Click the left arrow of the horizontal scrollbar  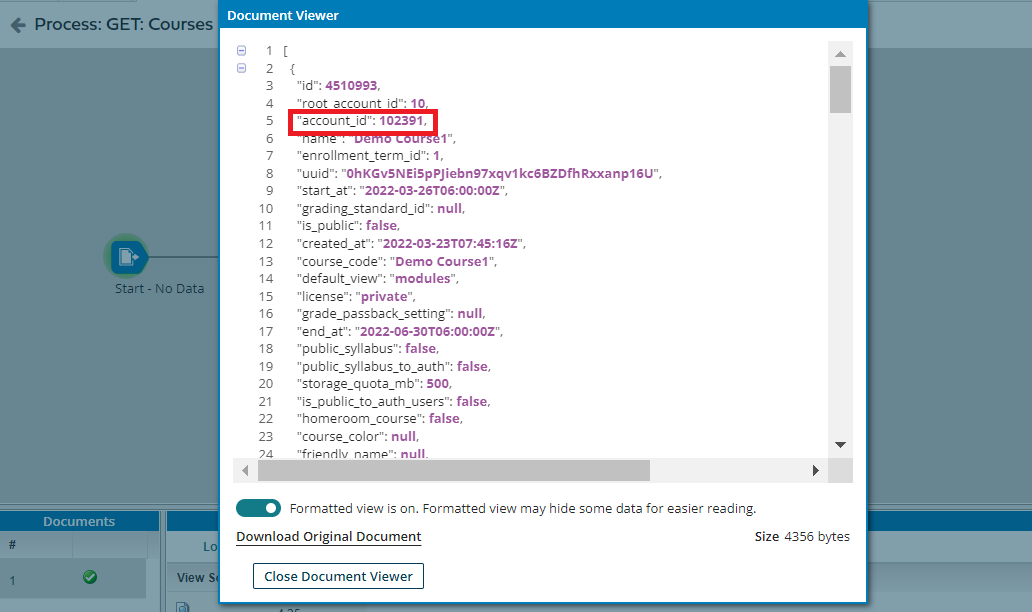click(245, 470)
